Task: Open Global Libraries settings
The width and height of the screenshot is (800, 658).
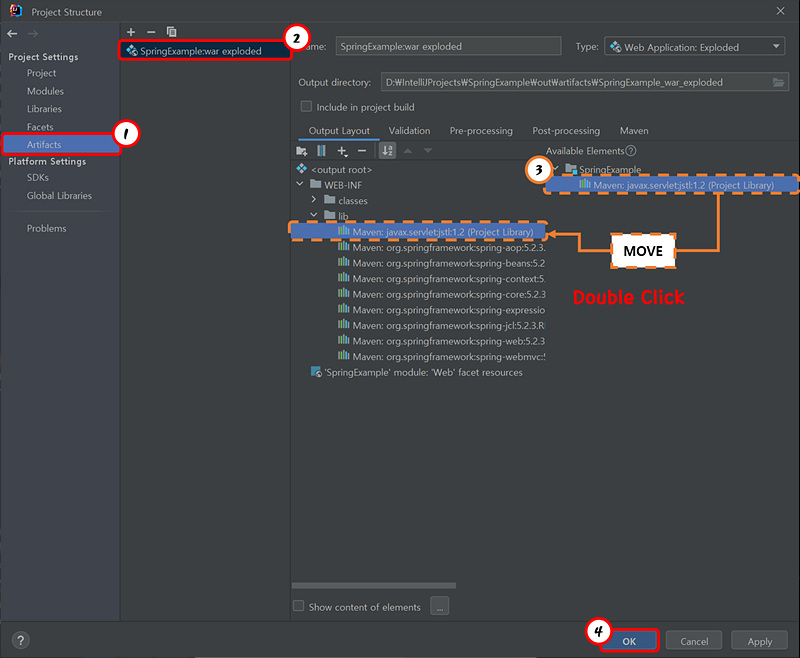Action: [x=59, y=196]
